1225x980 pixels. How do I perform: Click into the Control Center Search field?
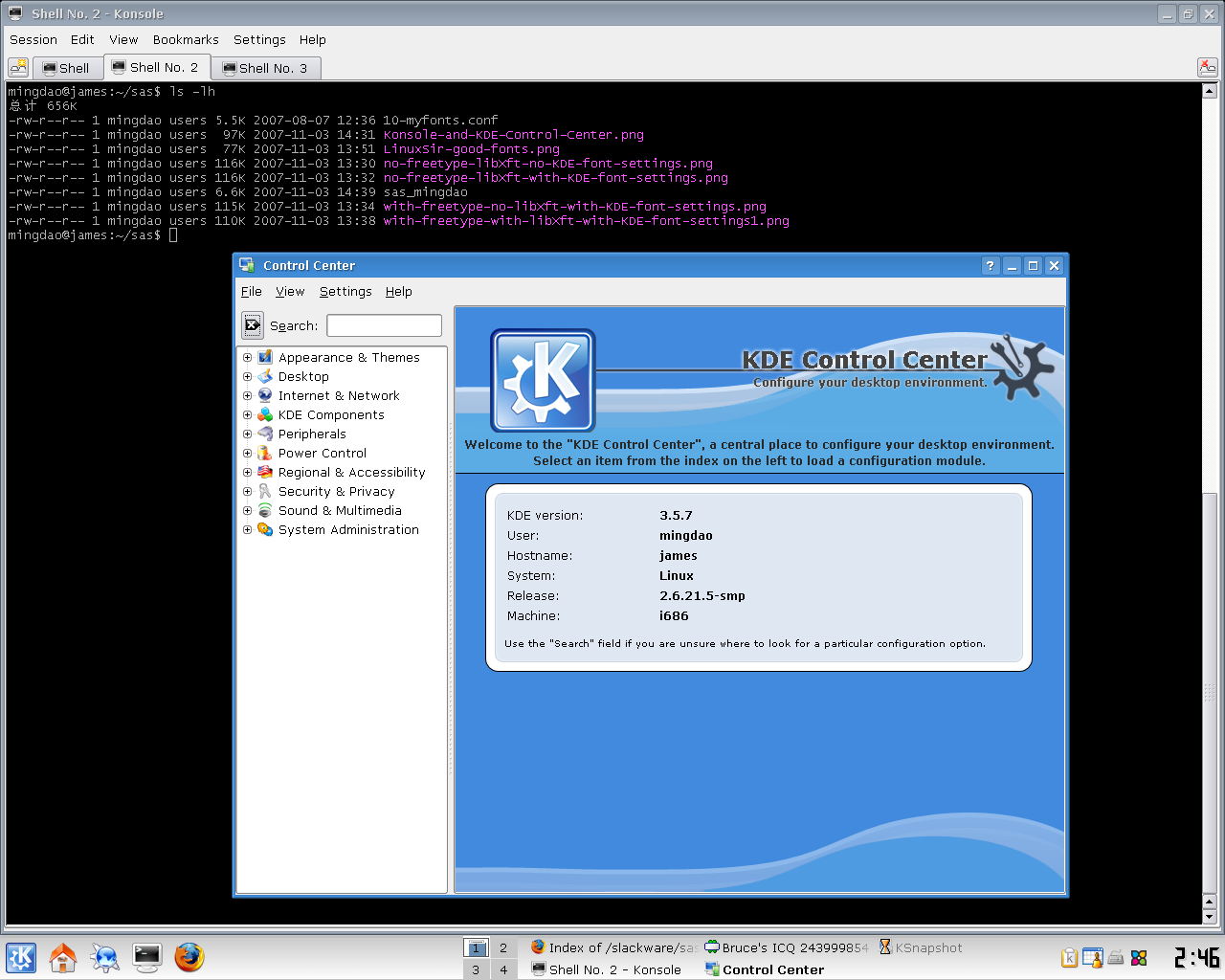click(384, 325)
